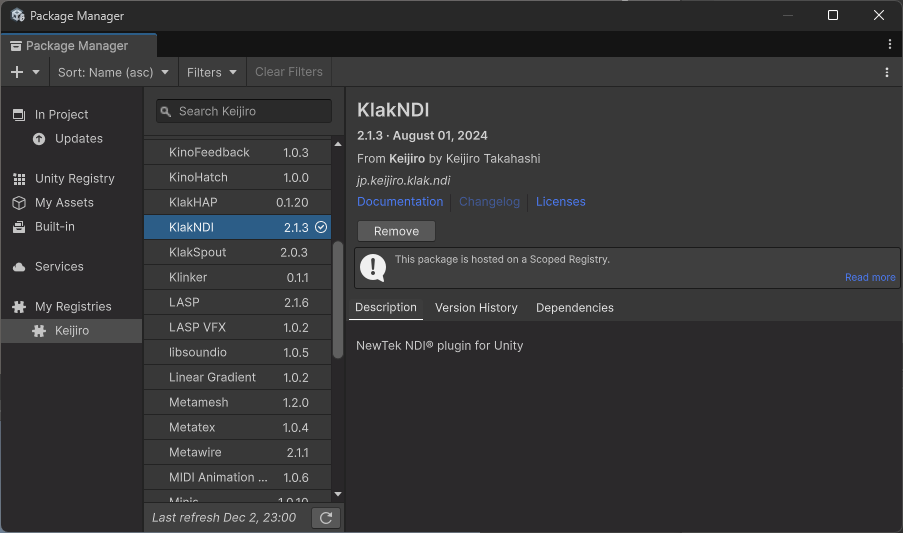
Task: Remove the KlakNDI package
Action: pyautogui.click(x=396, y=231)
